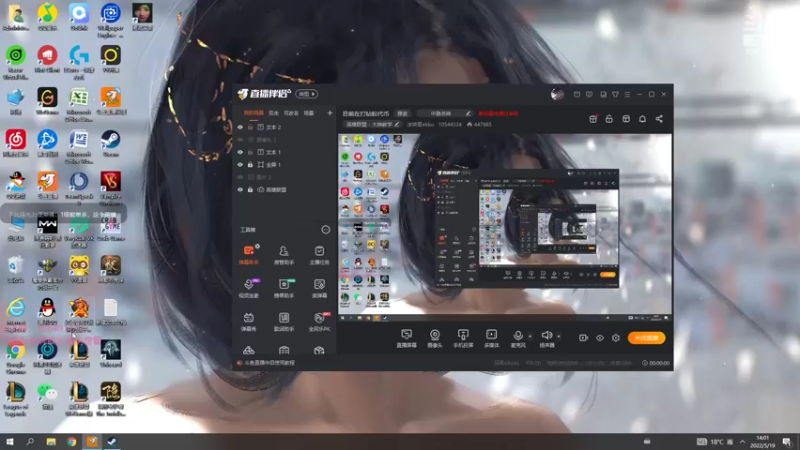Show the hidden 摄像头 2 layer
The width and height of the screenshot is (800, 450).
(240, 140)
